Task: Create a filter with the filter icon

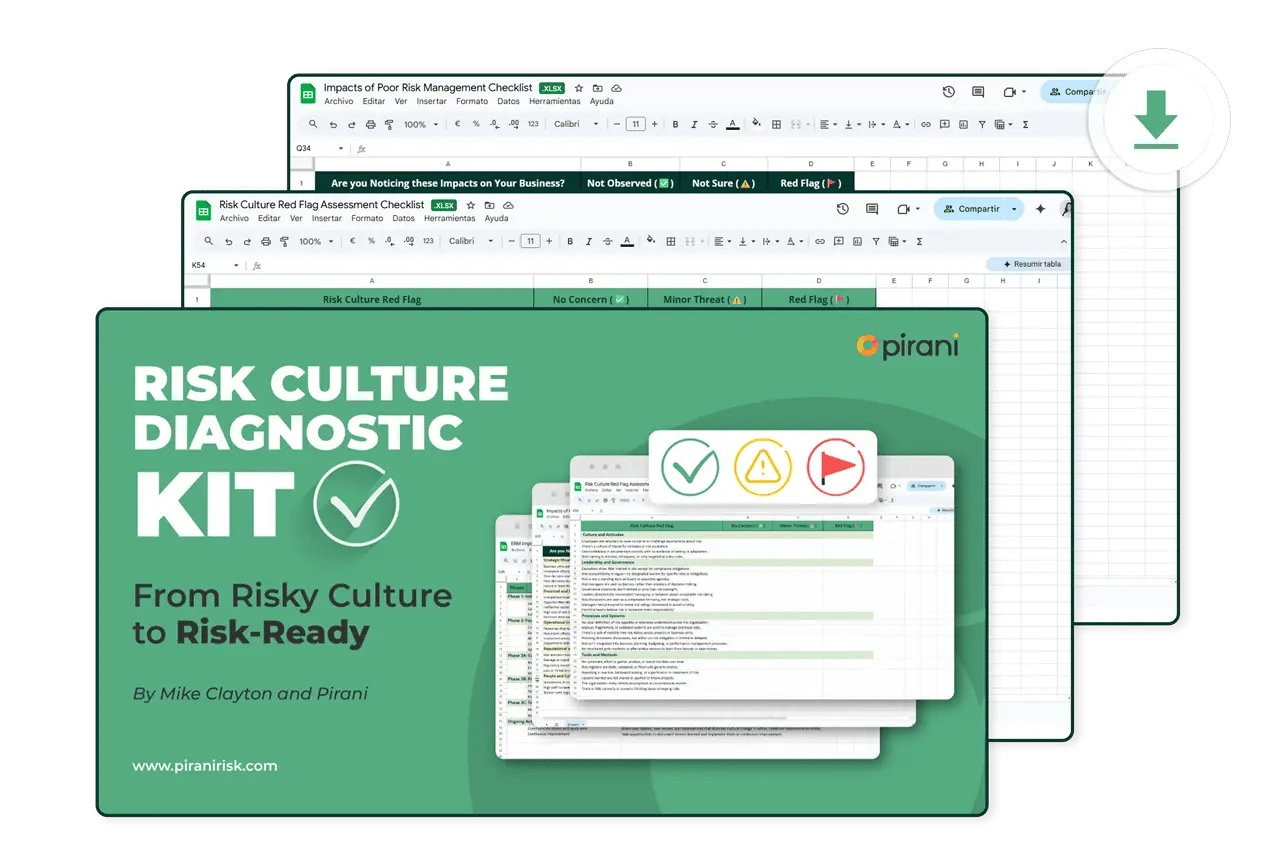Action: [x=876, y=241]
